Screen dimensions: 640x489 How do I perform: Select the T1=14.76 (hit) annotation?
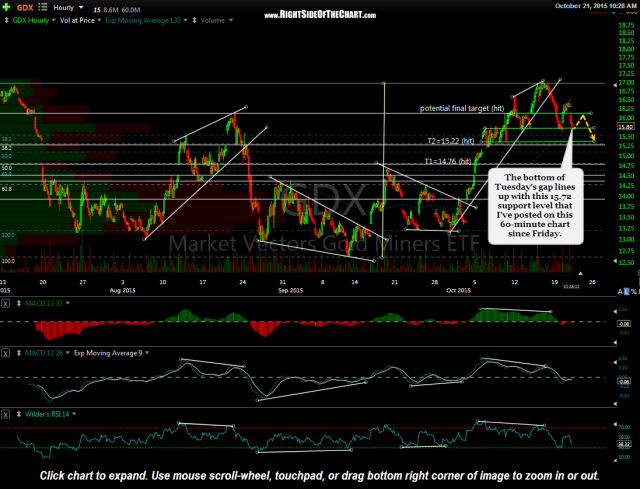tap(448, 161)
